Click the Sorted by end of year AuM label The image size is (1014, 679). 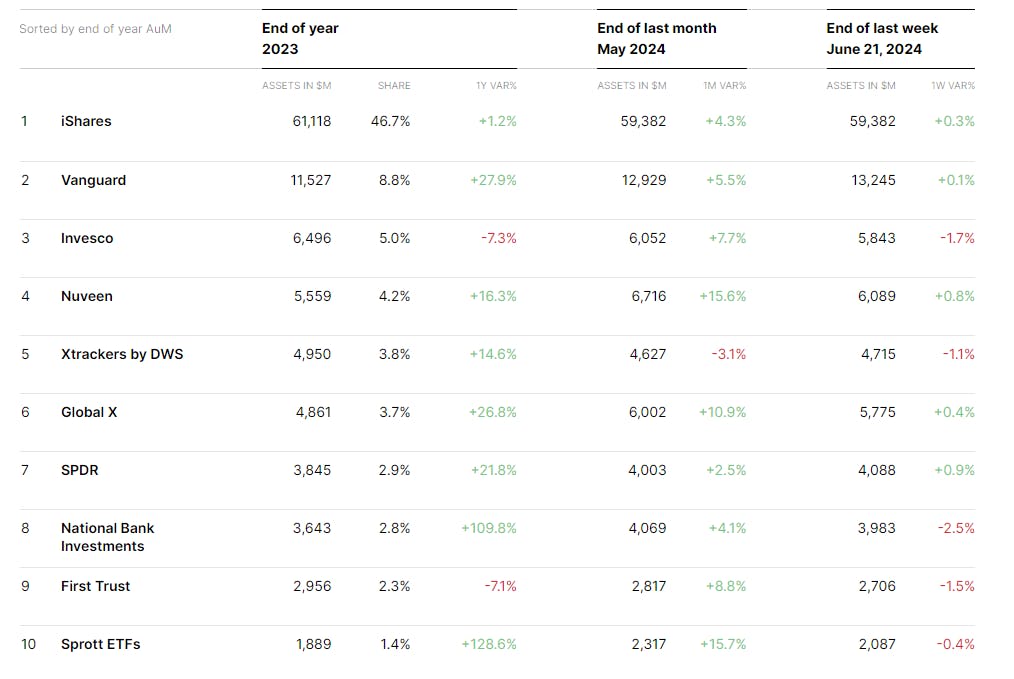click(x=95, y=29)
